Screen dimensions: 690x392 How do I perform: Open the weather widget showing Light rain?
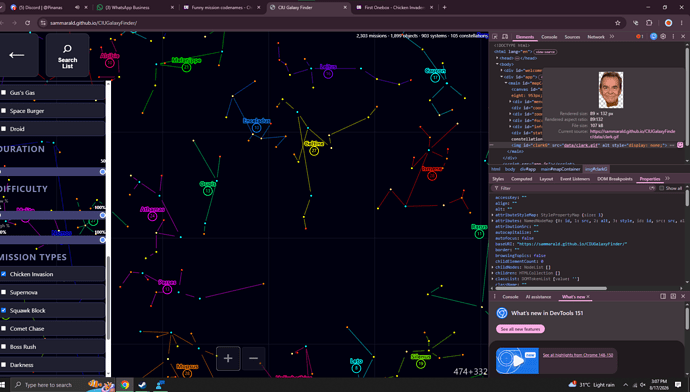(x=591, y=385)
